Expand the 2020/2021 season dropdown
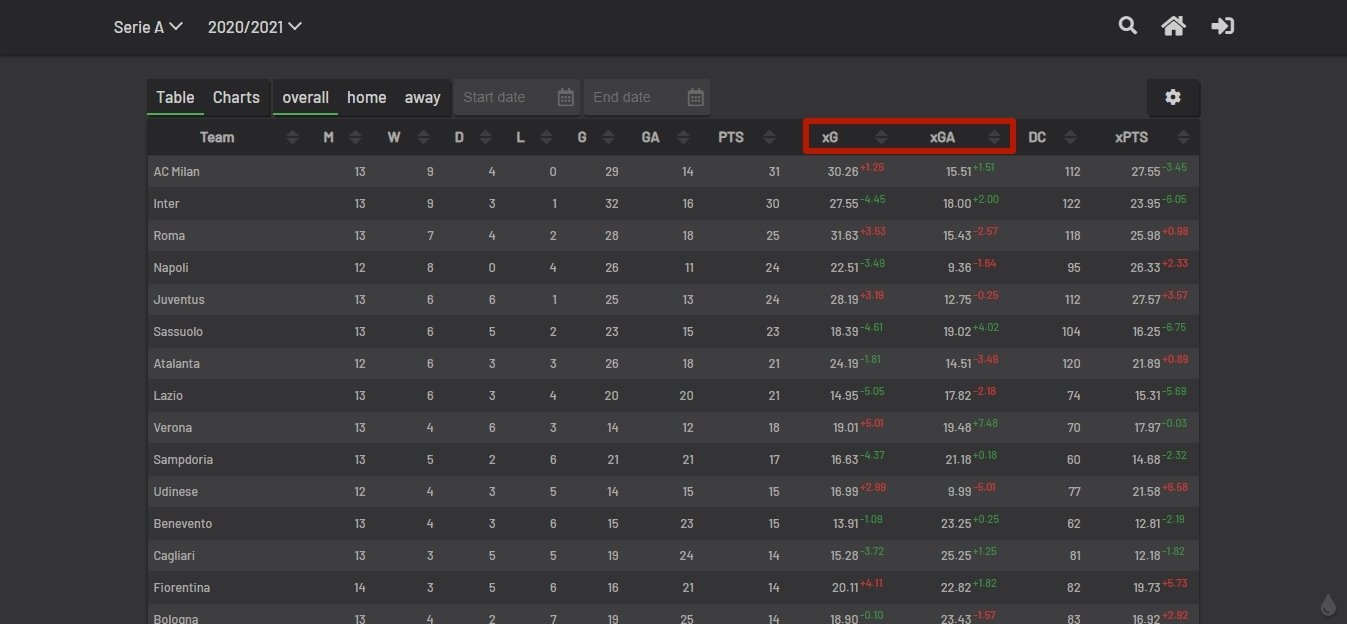This screenshot has height=624, width=1347. coord(254,27)
